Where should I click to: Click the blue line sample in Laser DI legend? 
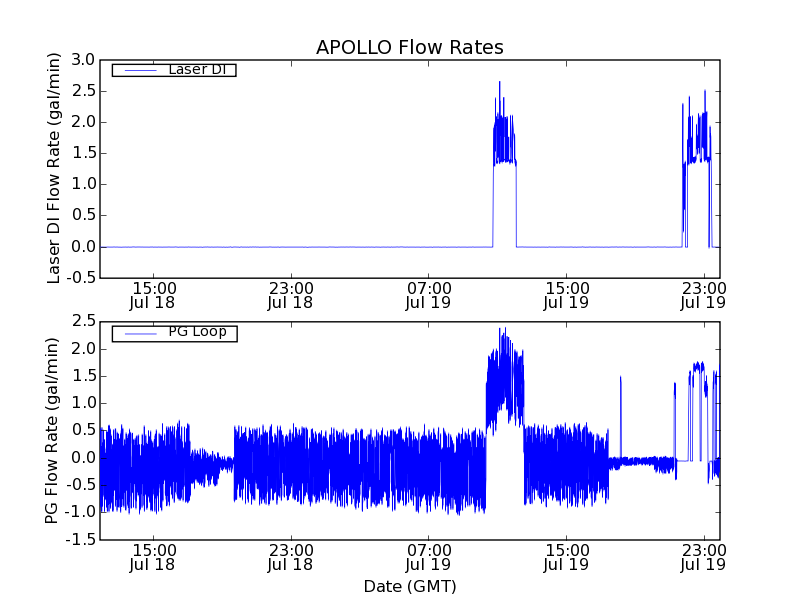pos(140,70)
